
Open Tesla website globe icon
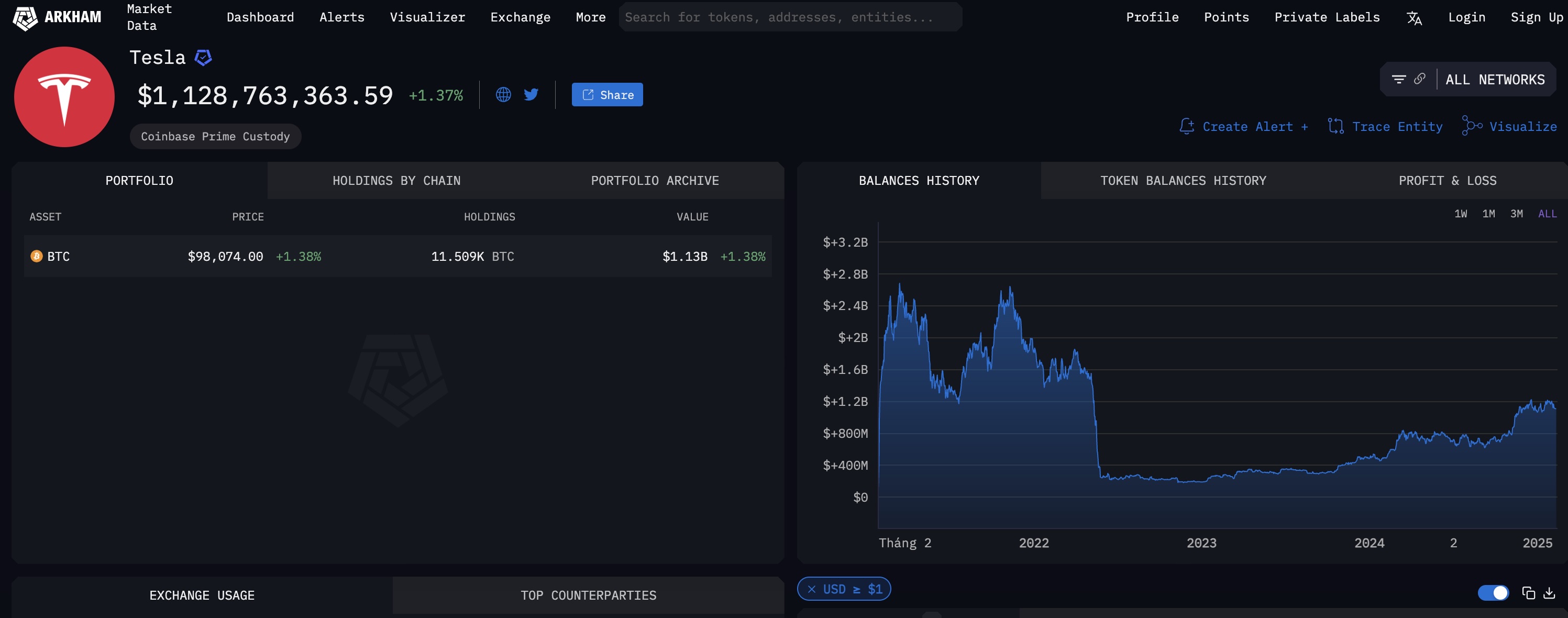(503, 94)
